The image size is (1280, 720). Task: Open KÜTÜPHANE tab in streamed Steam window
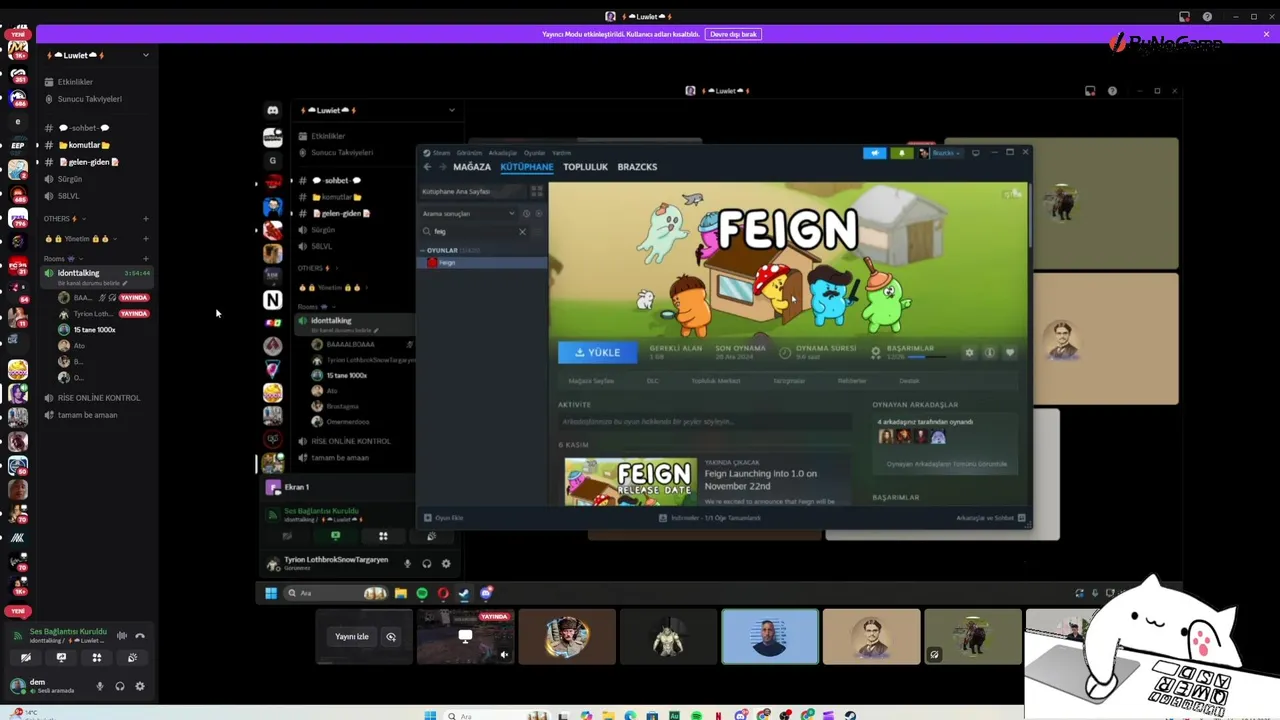[x=527, y=167]
